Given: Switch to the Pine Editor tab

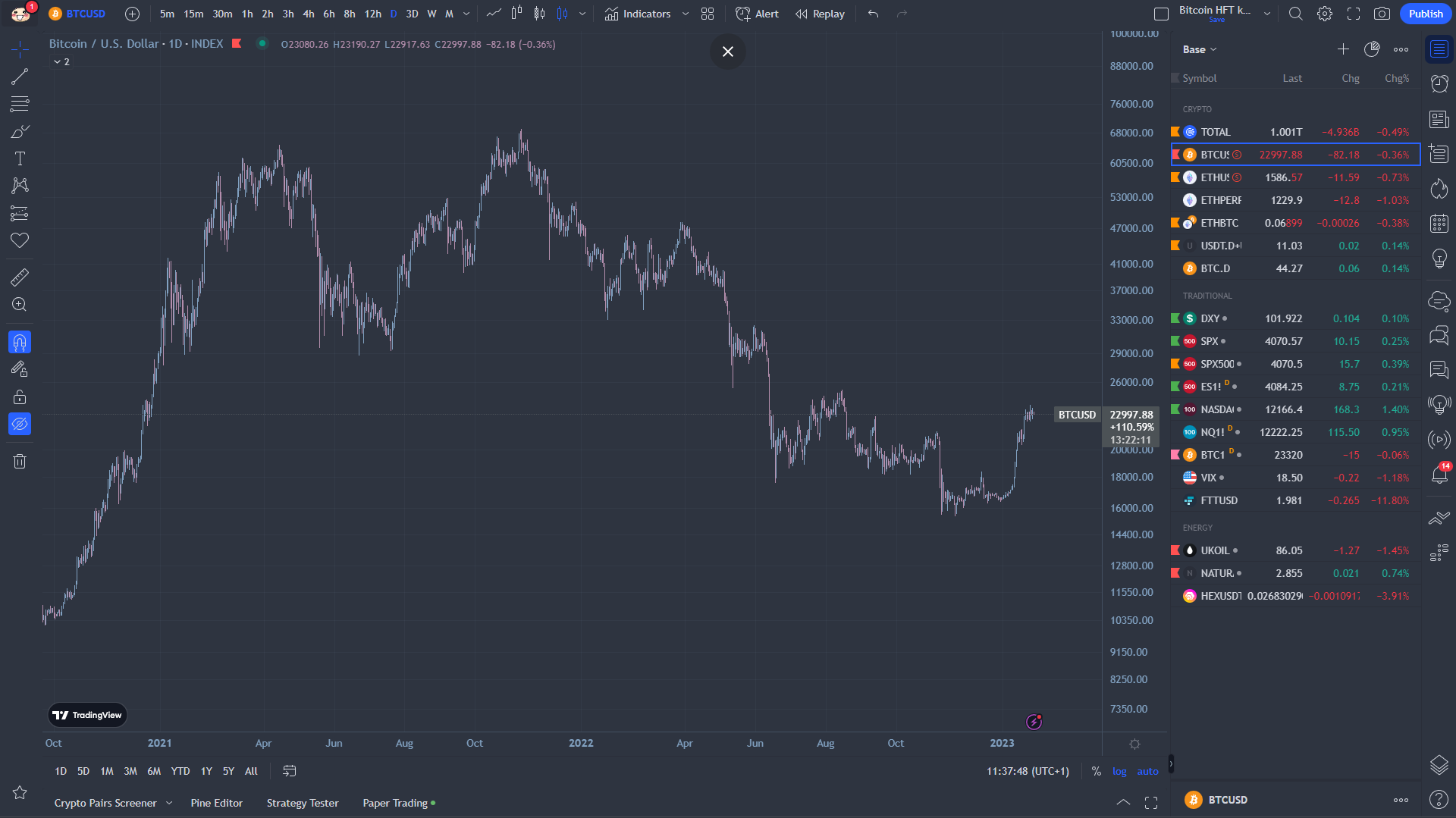Looking at the screenshot, I should click(x=216, y=803).
